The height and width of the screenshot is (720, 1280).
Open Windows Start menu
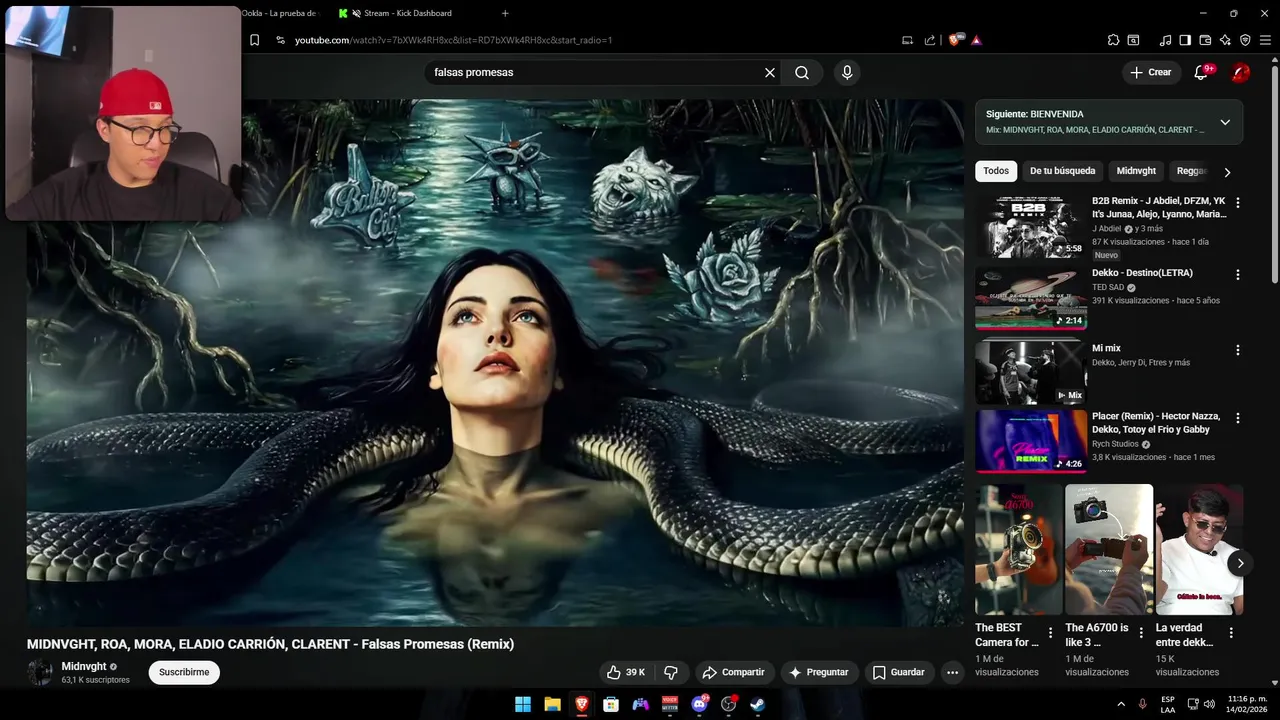[x=523, y=704]
